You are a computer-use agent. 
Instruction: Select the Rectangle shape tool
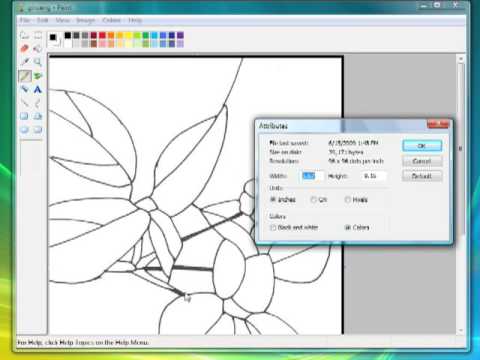tap(24, 116)
